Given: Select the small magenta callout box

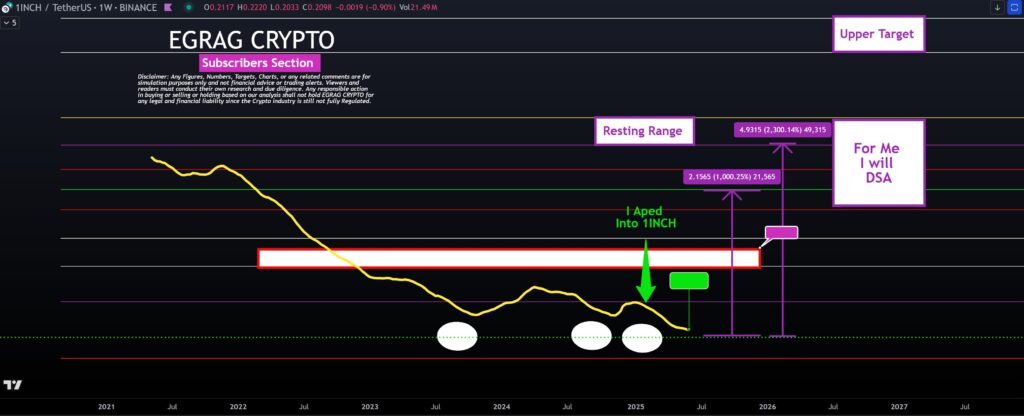Looking at the screenshot, I should tap(781, 232).
